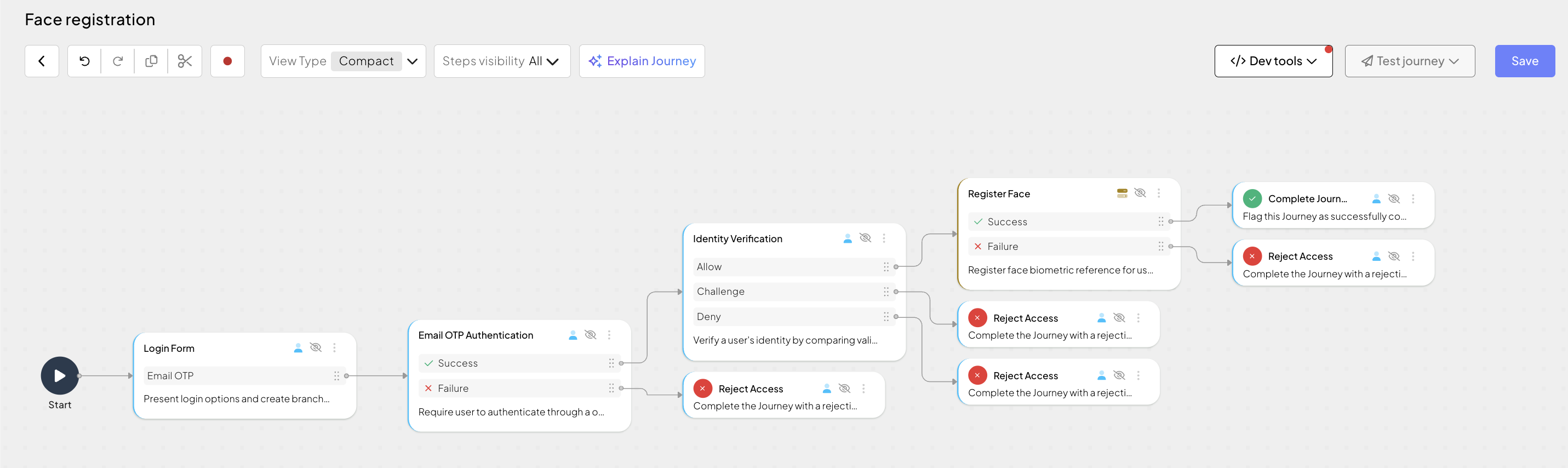Select the Email OTP branch in Login Form
1568x468 pixels.
pyautogui.click(x=245, y=376)
